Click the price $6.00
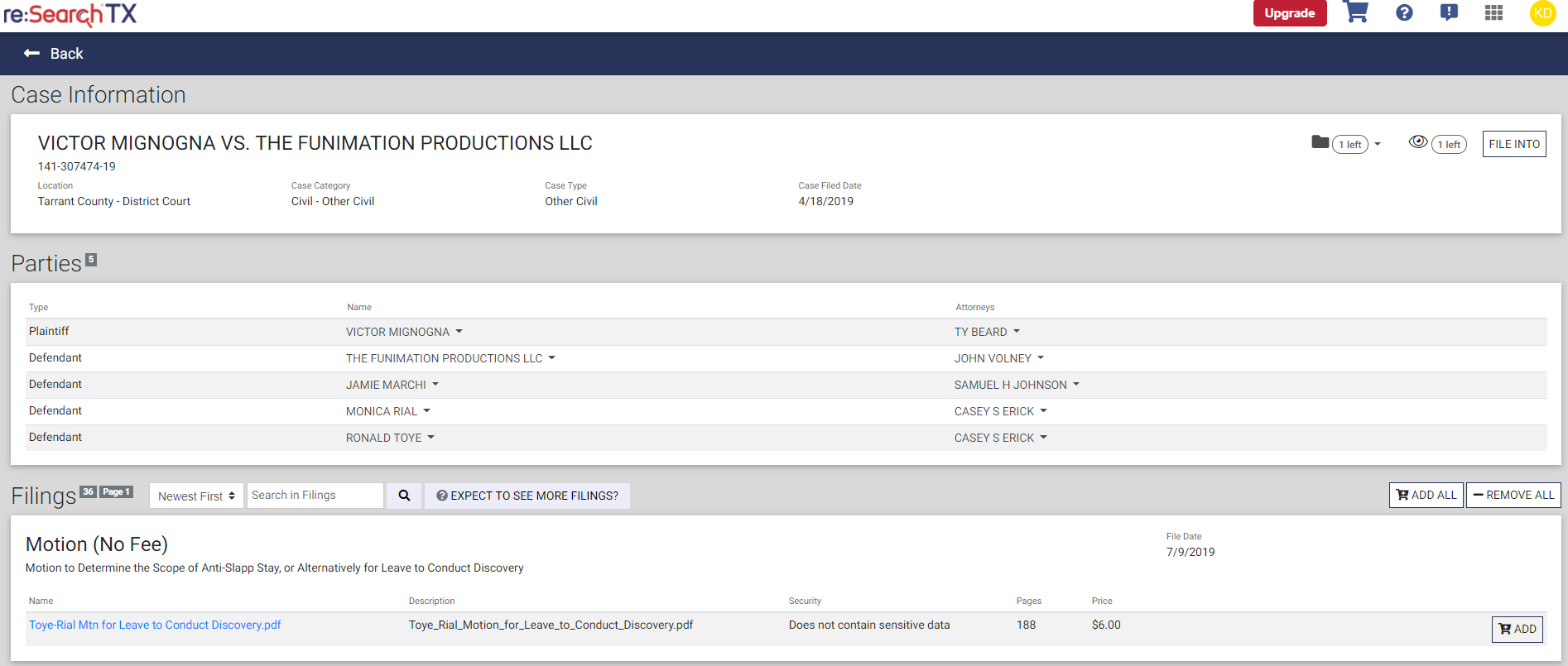This screenshot has width=1568, height=666. pyautogui.click(x=1106, y=625)
